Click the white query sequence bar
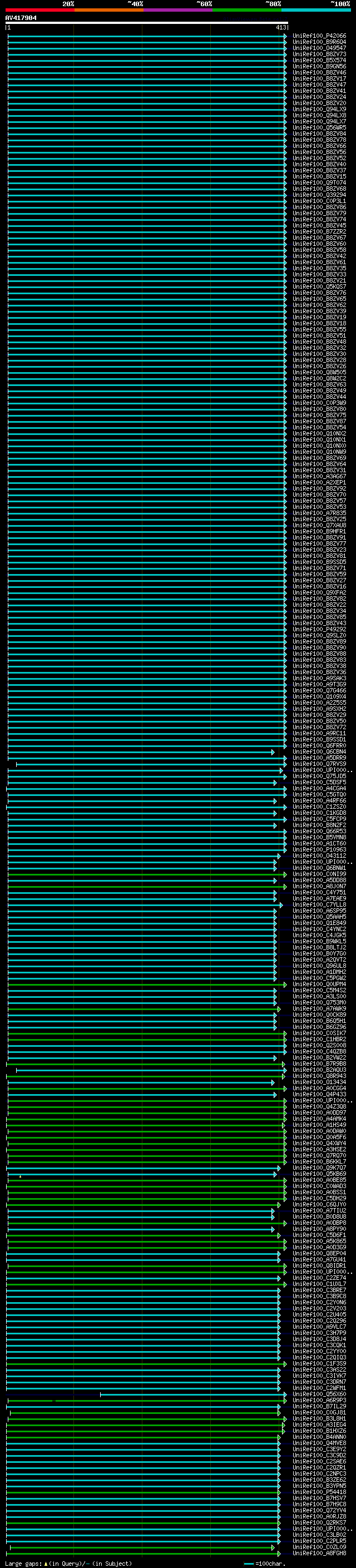 pos(146,22)
